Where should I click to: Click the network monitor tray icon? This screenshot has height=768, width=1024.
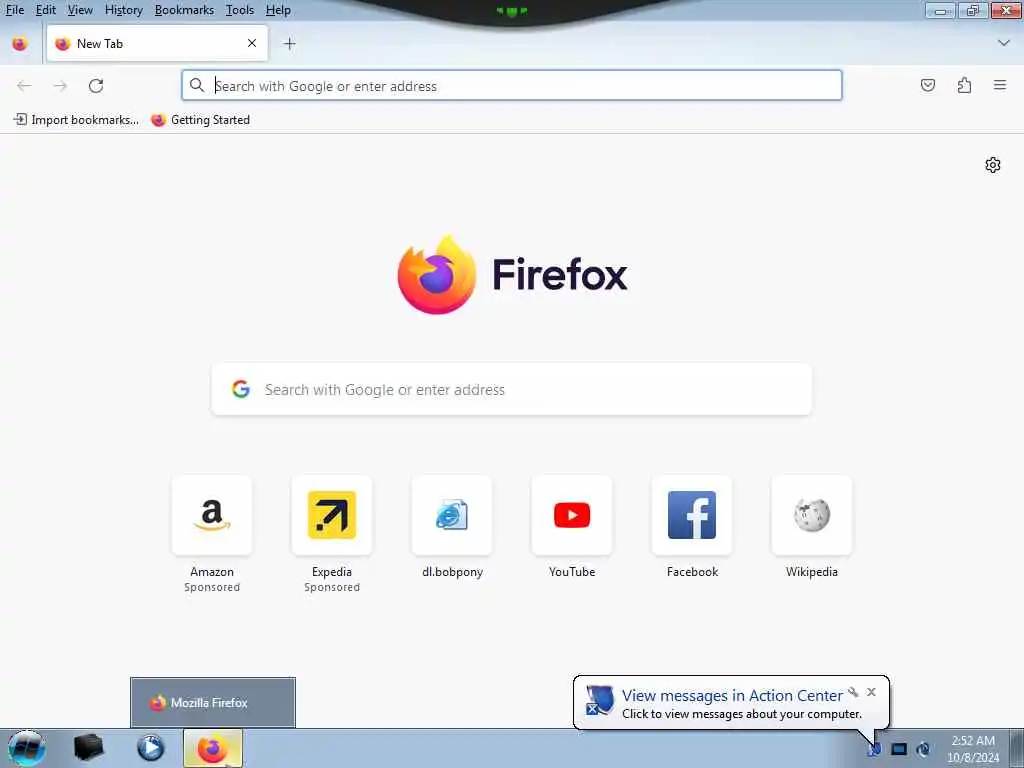[x=899, y=749]
